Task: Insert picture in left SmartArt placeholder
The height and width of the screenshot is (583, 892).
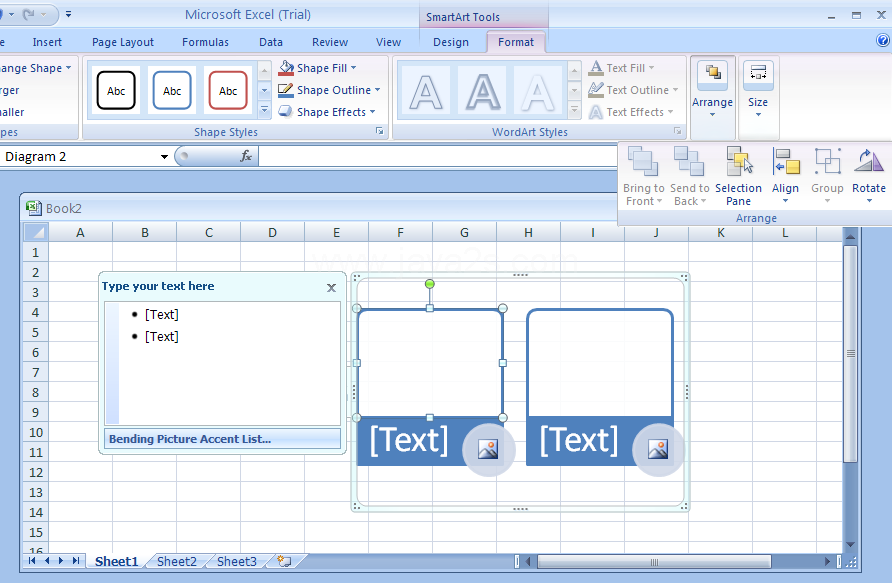Action: pos(488,450)
